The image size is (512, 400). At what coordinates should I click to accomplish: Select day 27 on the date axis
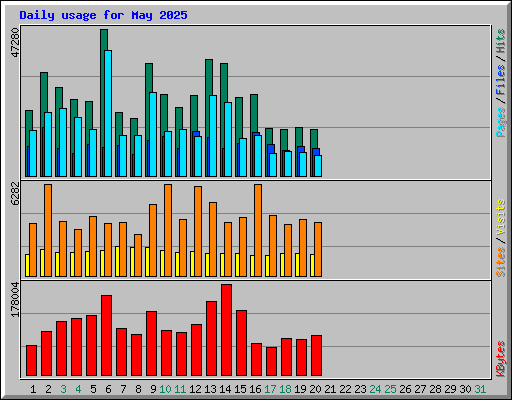(420, 389)
